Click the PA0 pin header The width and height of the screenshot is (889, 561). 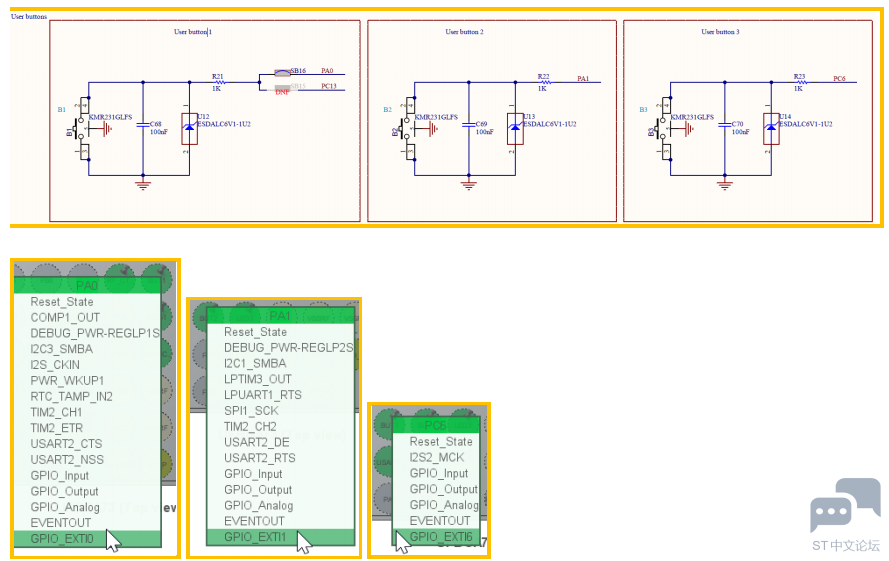click(x=87, y=285)
